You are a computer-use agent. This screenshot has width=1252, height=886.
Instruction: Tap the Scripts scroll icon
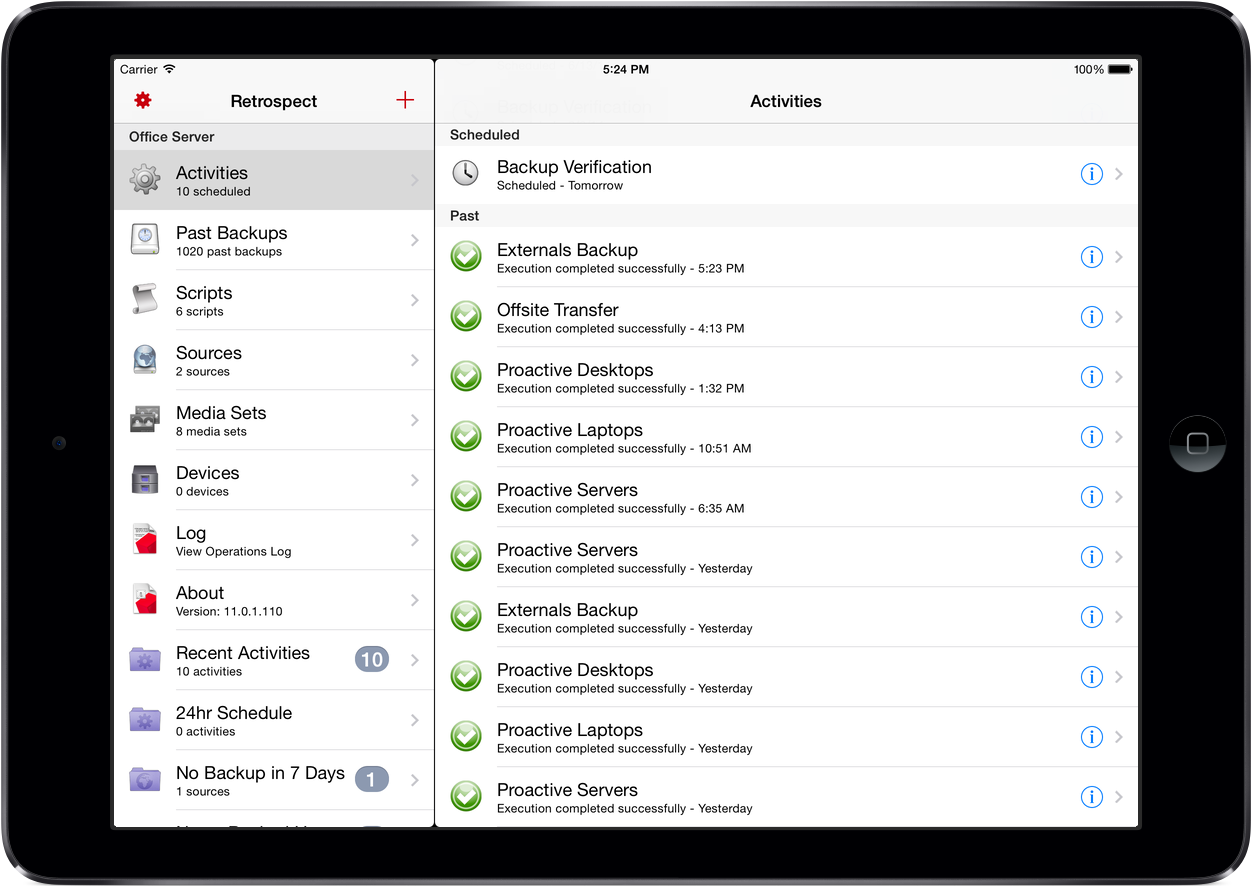[x=145, y=300]
